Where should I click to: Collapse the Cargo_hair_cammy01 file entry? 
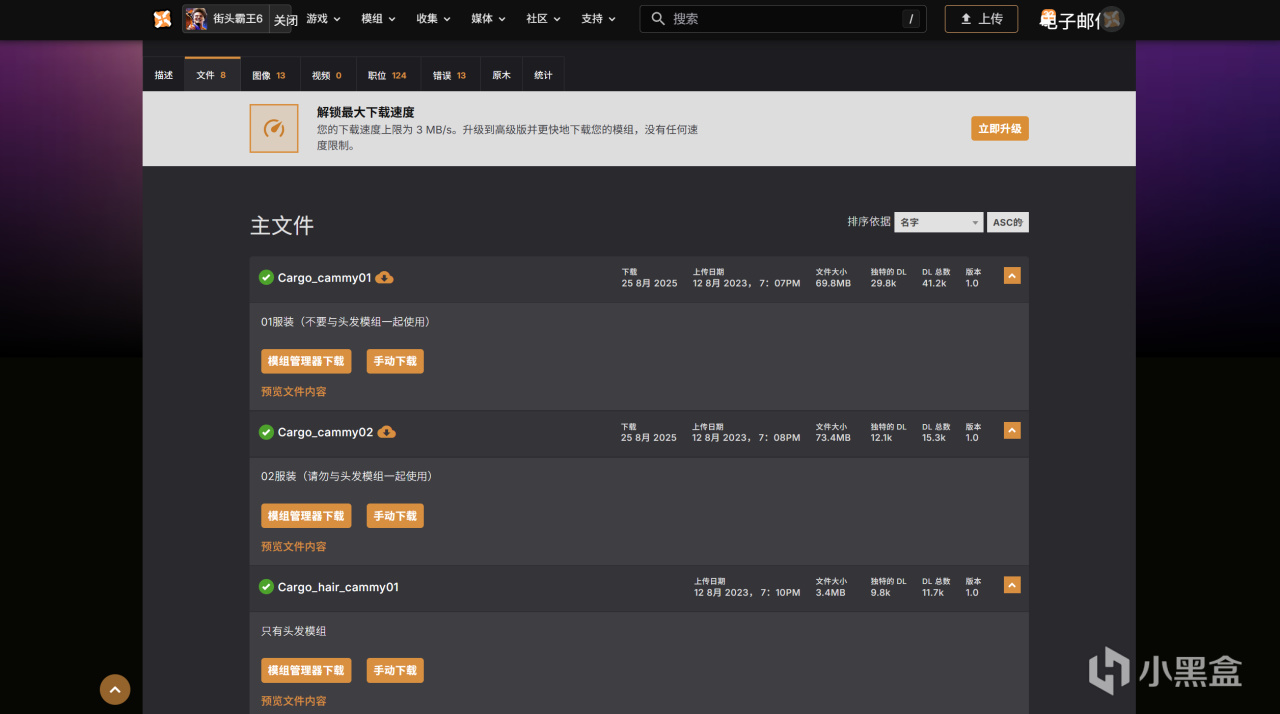pos(1012,585)
